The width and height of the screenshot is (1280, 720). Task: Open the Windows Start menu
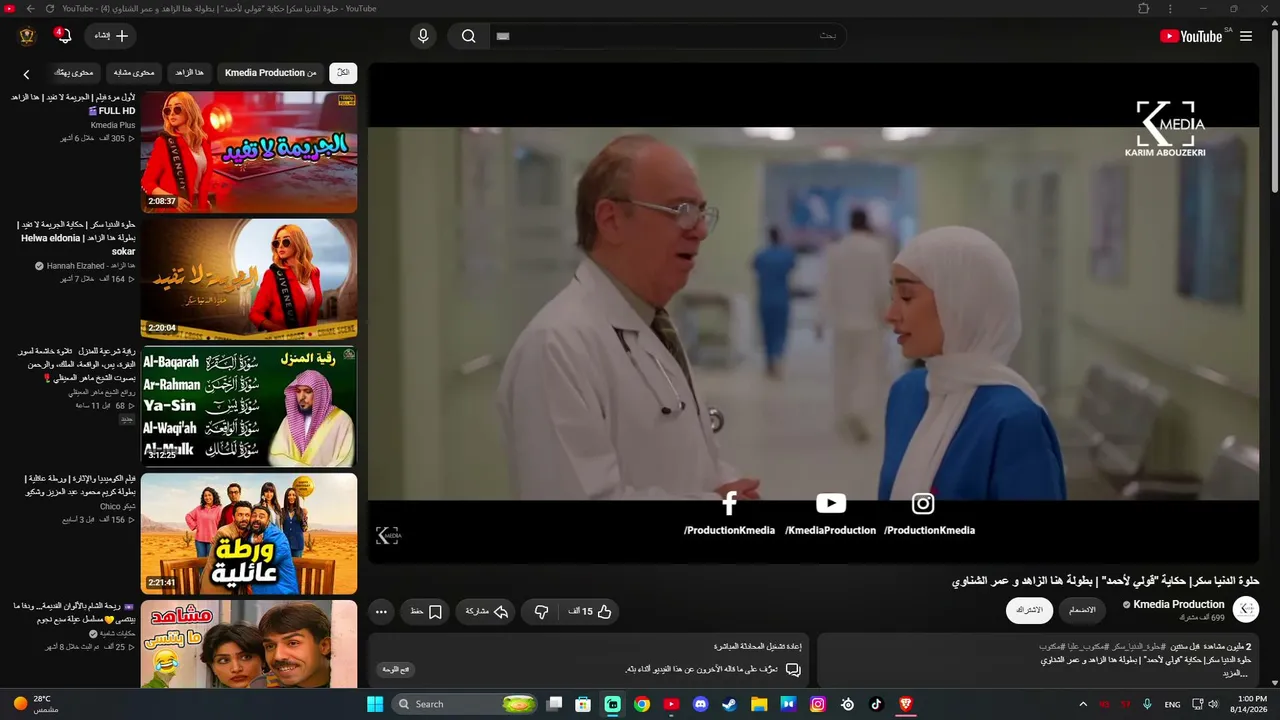(375, 704)
